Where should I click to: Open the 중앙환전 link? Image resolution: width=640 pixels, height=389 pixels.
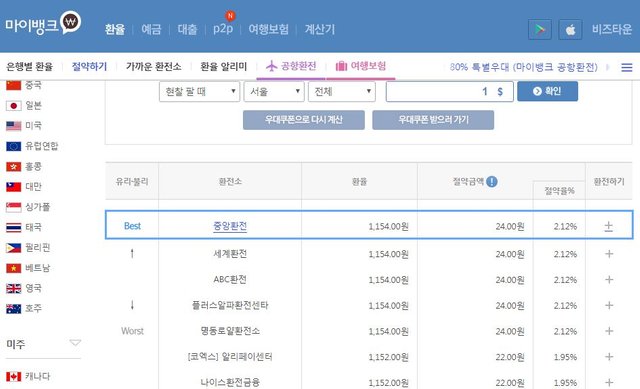tap(230, 226)
